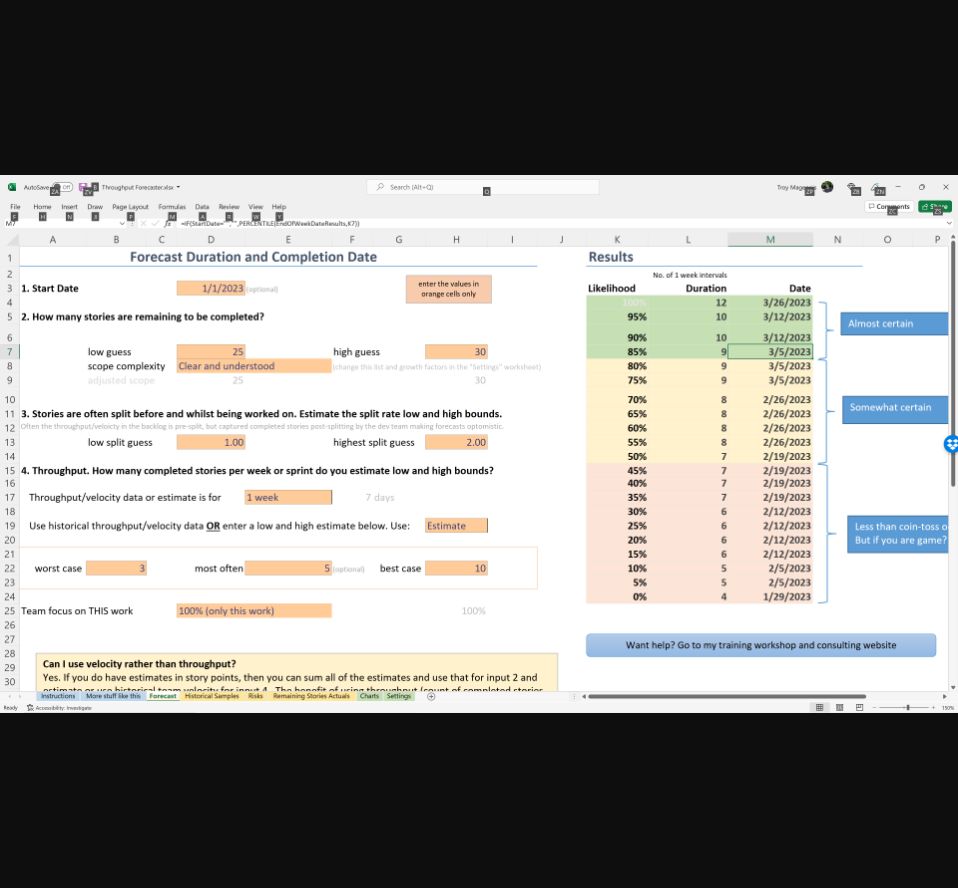Image resolution: width=958 pixels, height=888 pixels.
Task: Open the Comments pane button
Action: click(x=889, y=207)
